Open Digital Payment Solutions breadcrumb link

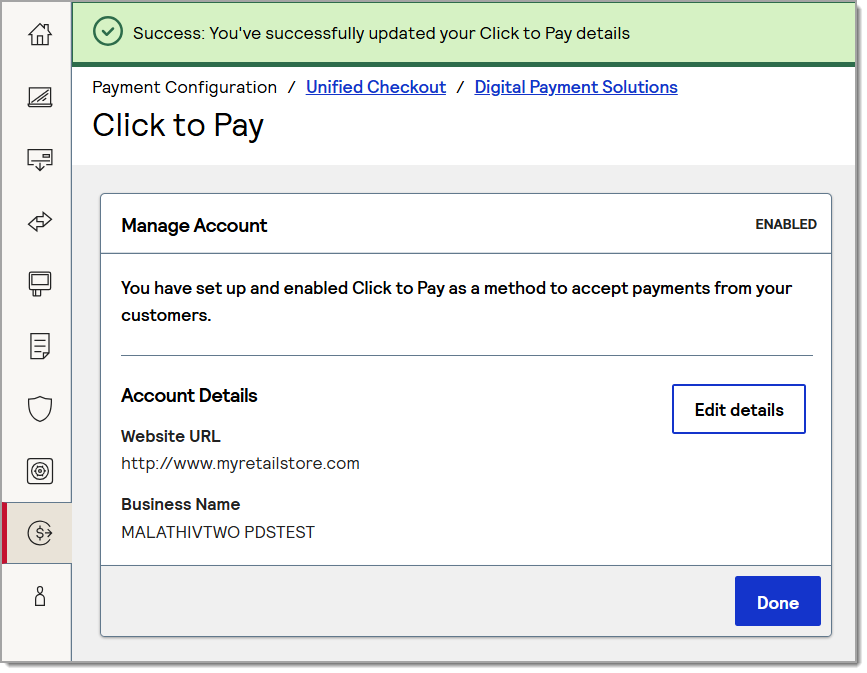click(576, 87)
